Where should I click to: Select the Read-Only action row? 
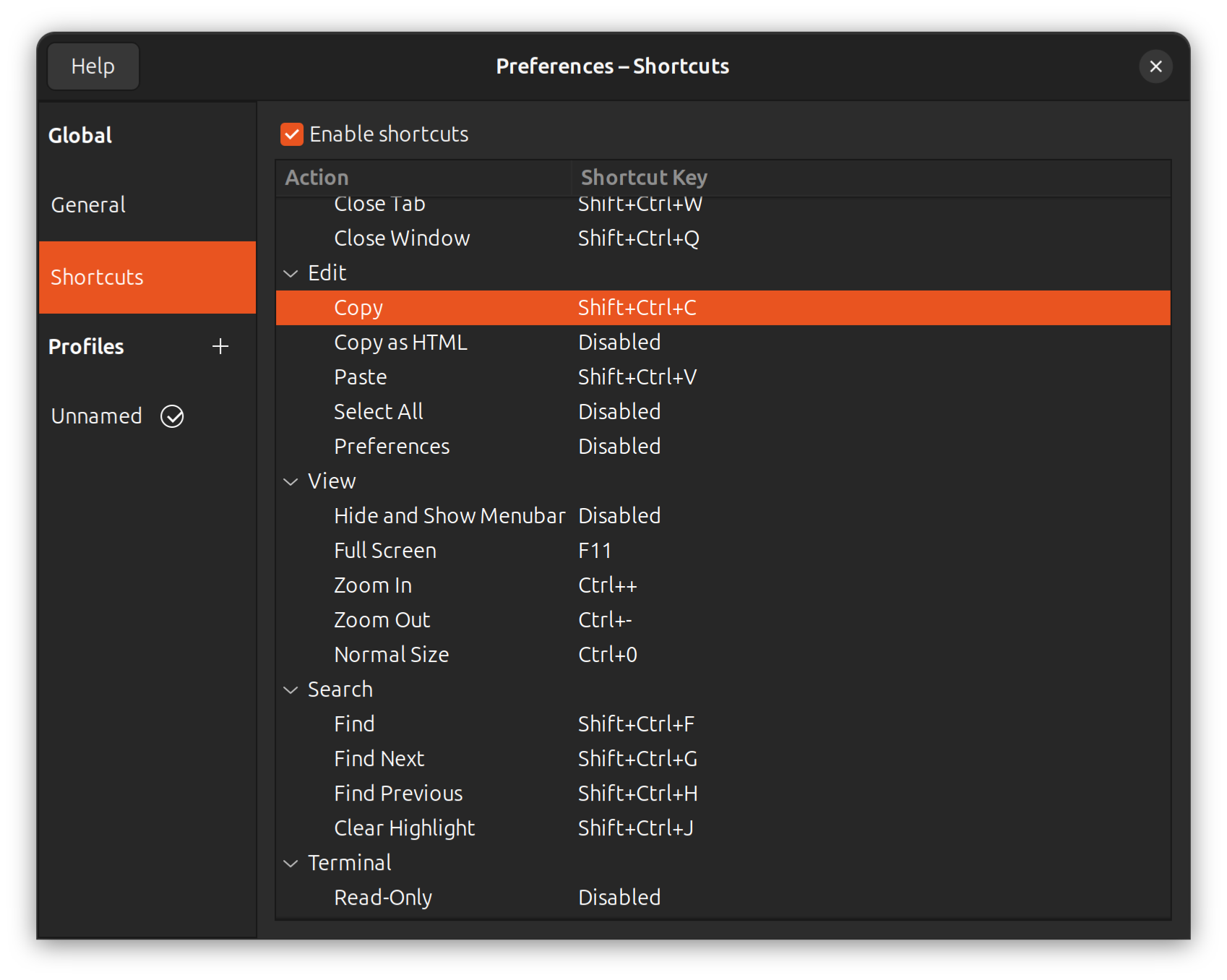point(723,898)
